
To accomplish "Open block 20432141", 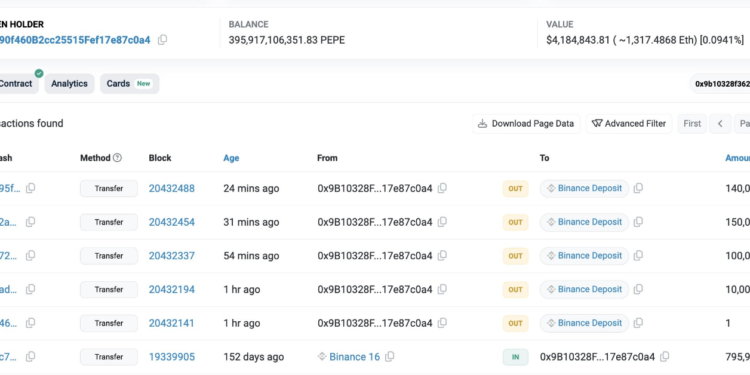I will click(172, 323).
